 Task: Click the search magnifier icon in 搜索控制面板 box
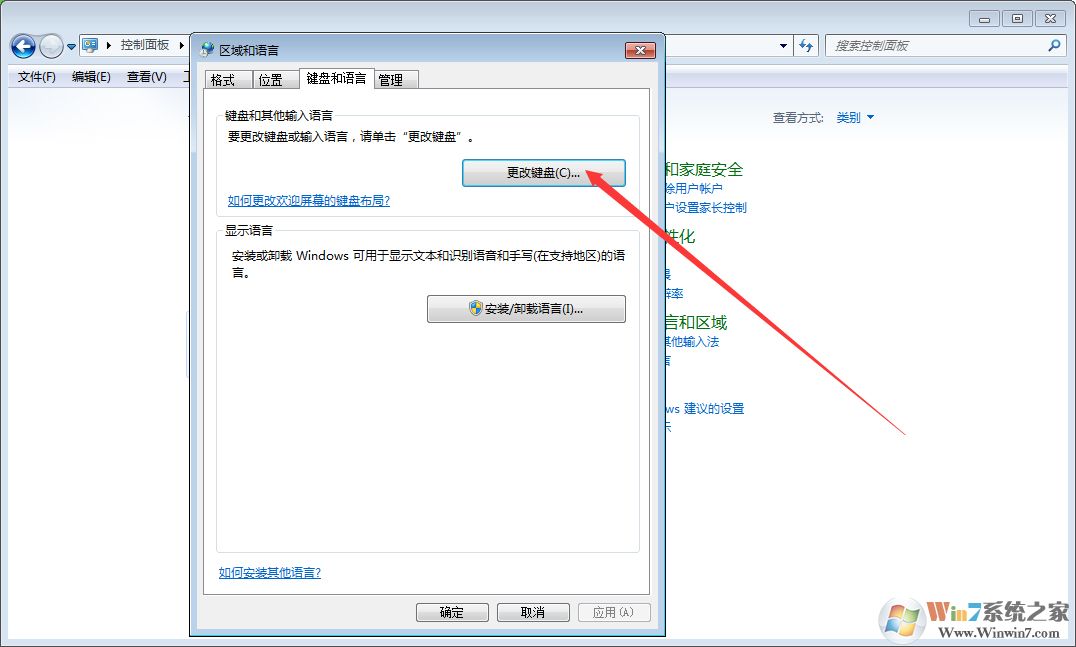(1054, 45)
